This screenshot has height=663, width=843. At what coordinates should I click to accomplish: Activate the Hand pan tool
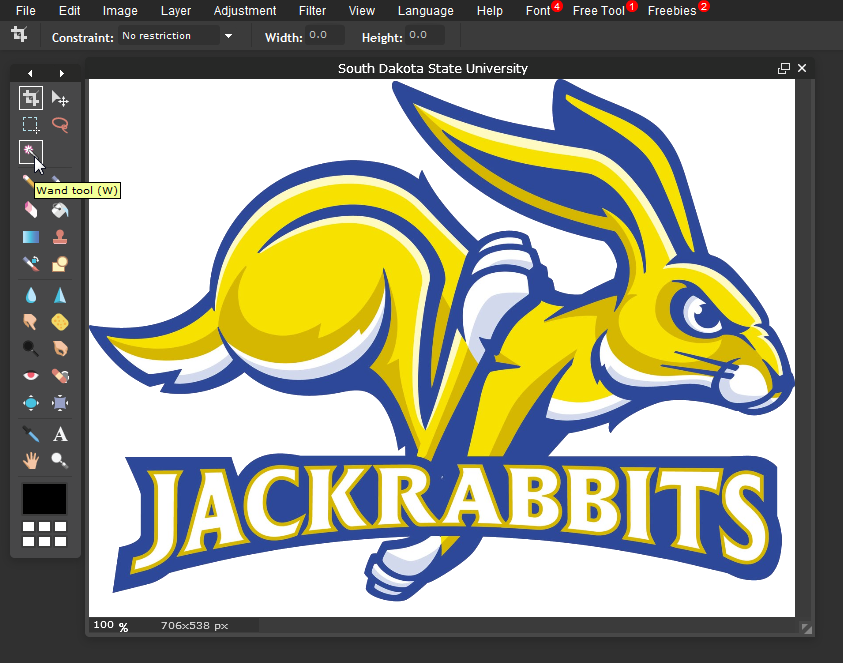31,460
